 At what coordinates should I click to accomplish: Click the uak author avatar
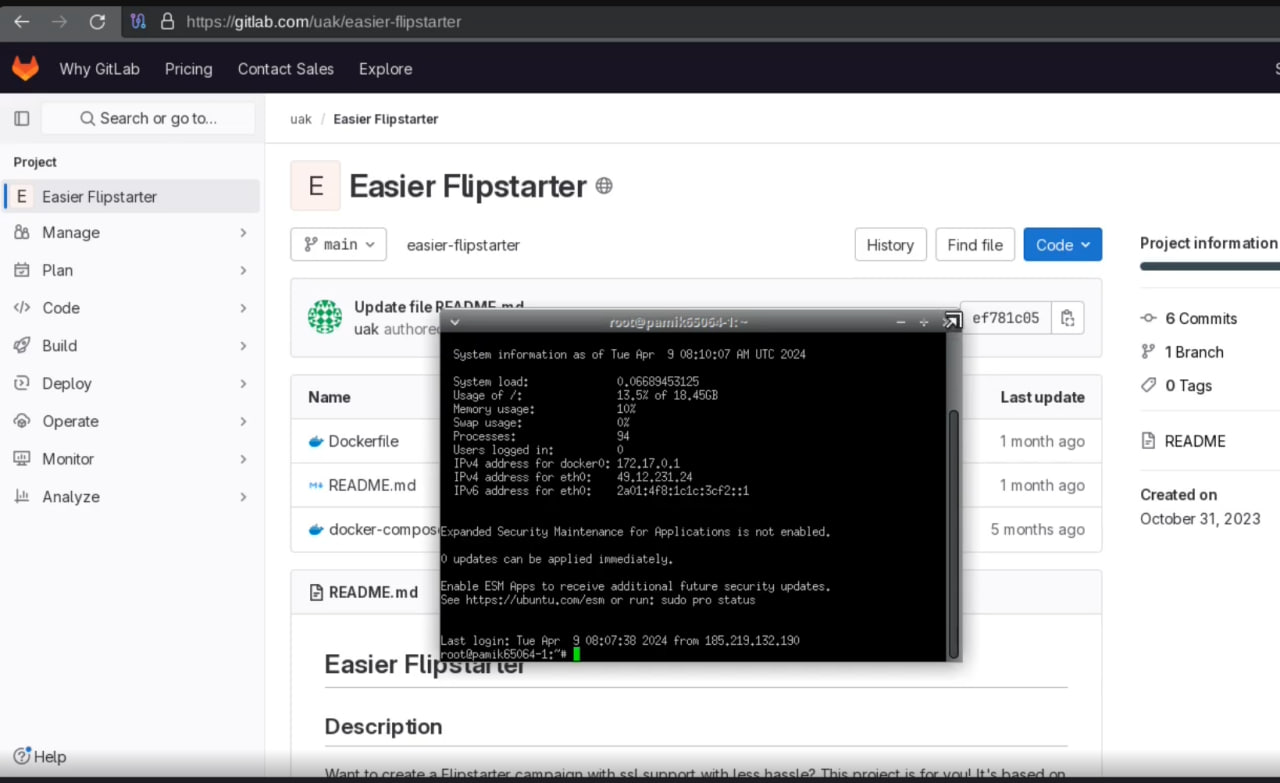(325, 317)
